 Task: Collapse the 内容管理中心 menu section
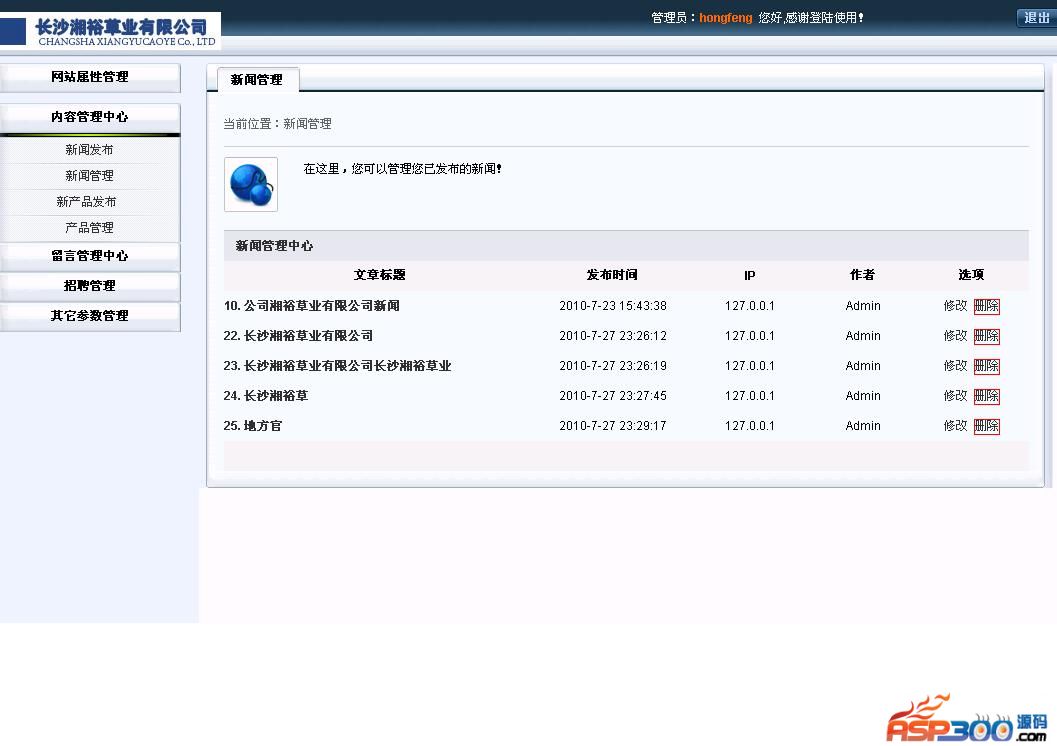pos(90,117)
